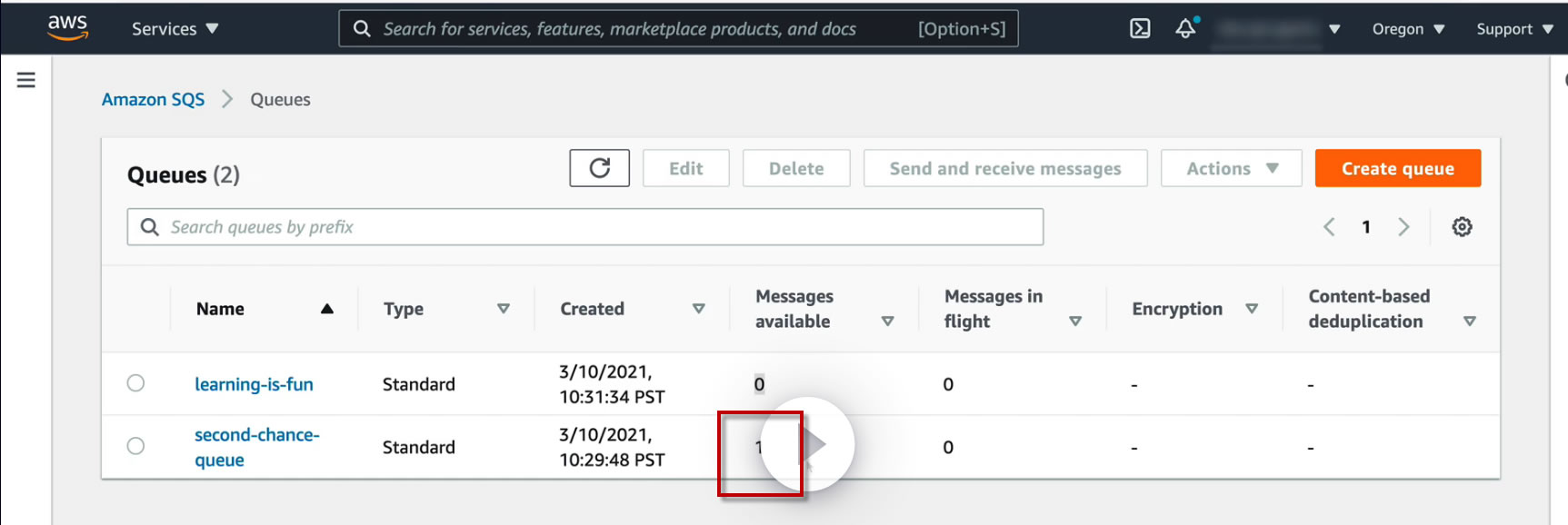Screen dimensions: 1568x525
Task: Click the Create queue button
Action: click(x=1397, y=168)
